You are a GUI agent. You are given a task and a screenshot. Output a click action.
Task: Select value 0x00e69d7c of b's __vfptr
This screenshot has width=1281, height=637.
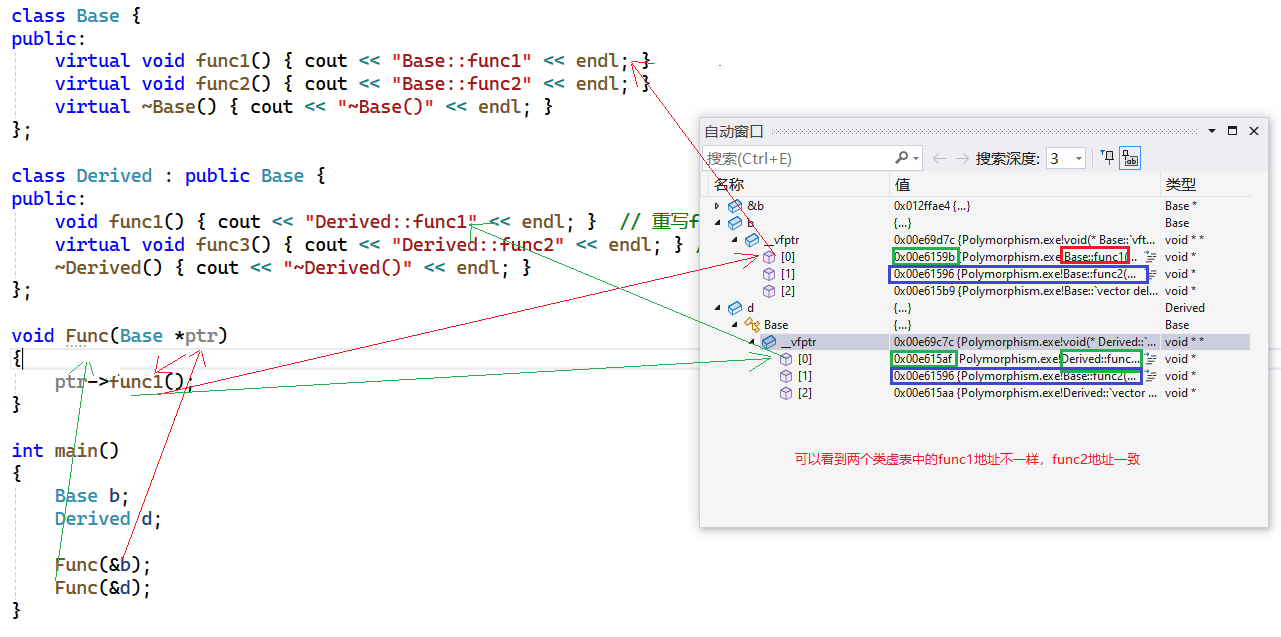point(1025,240)
